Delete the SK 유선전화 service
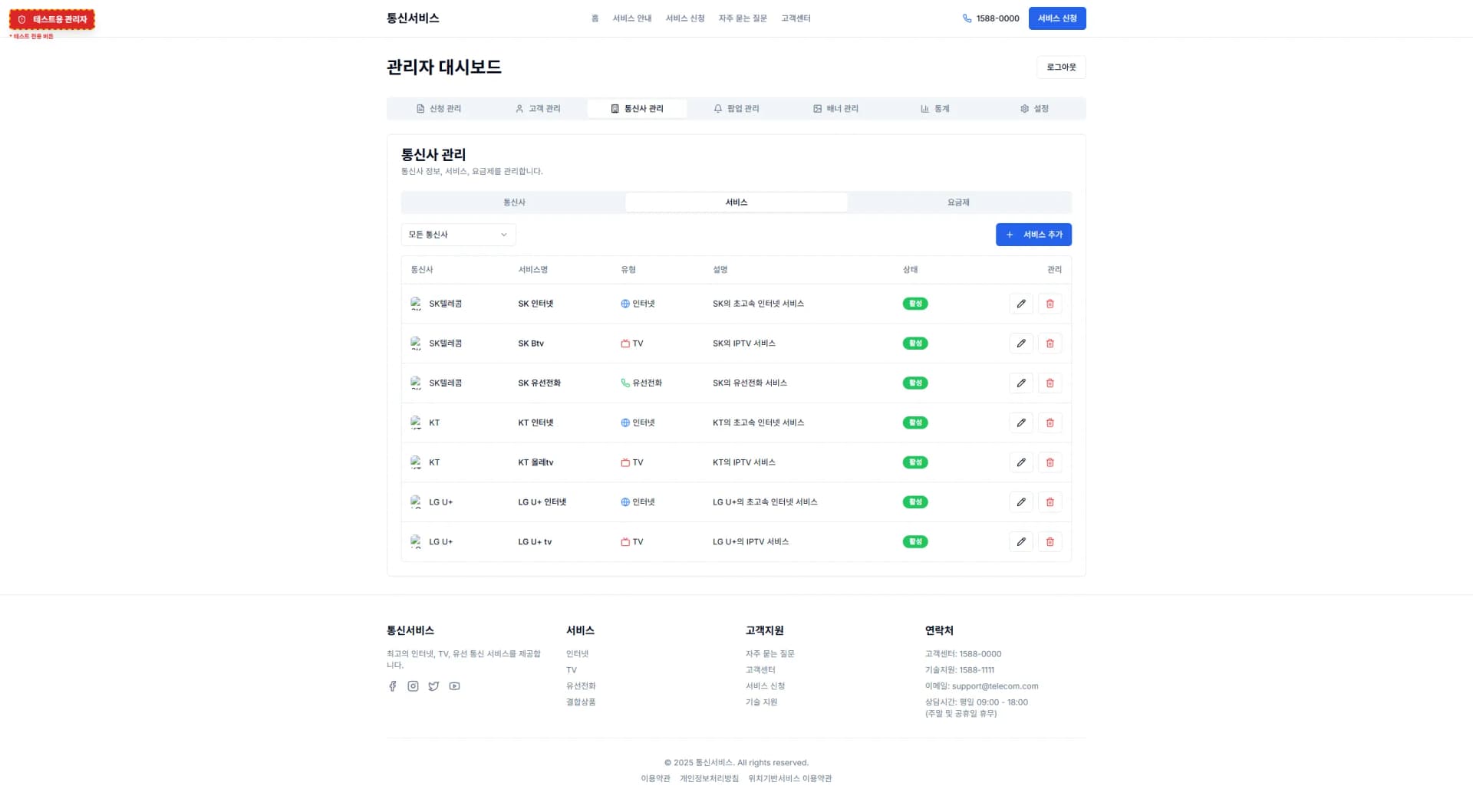Image resolution: width=1473 pixels, height=812 pixels. [1050, 383]
